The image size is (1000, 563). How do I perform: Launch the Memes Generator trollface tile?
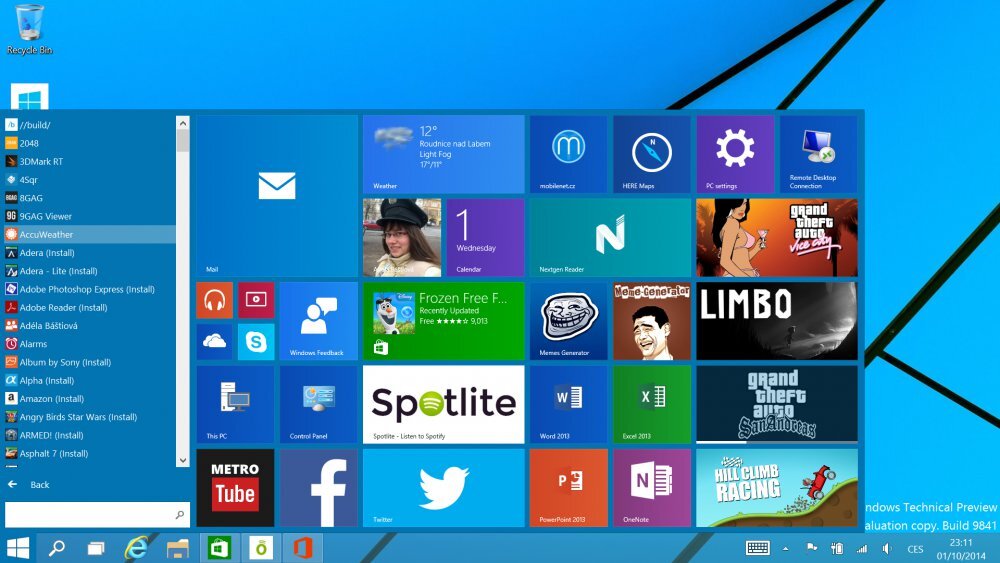point(568,321)
